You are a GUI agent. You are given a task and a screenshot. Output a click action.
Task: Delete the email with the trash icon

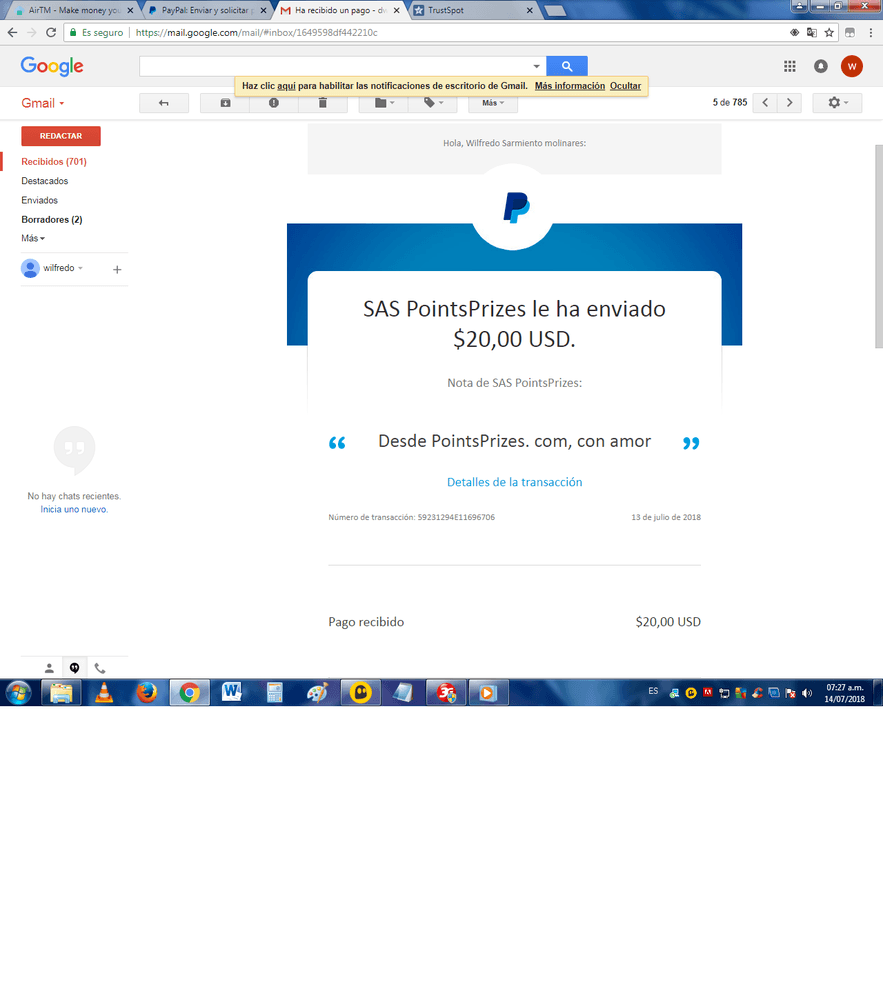(x=323, y=103)
